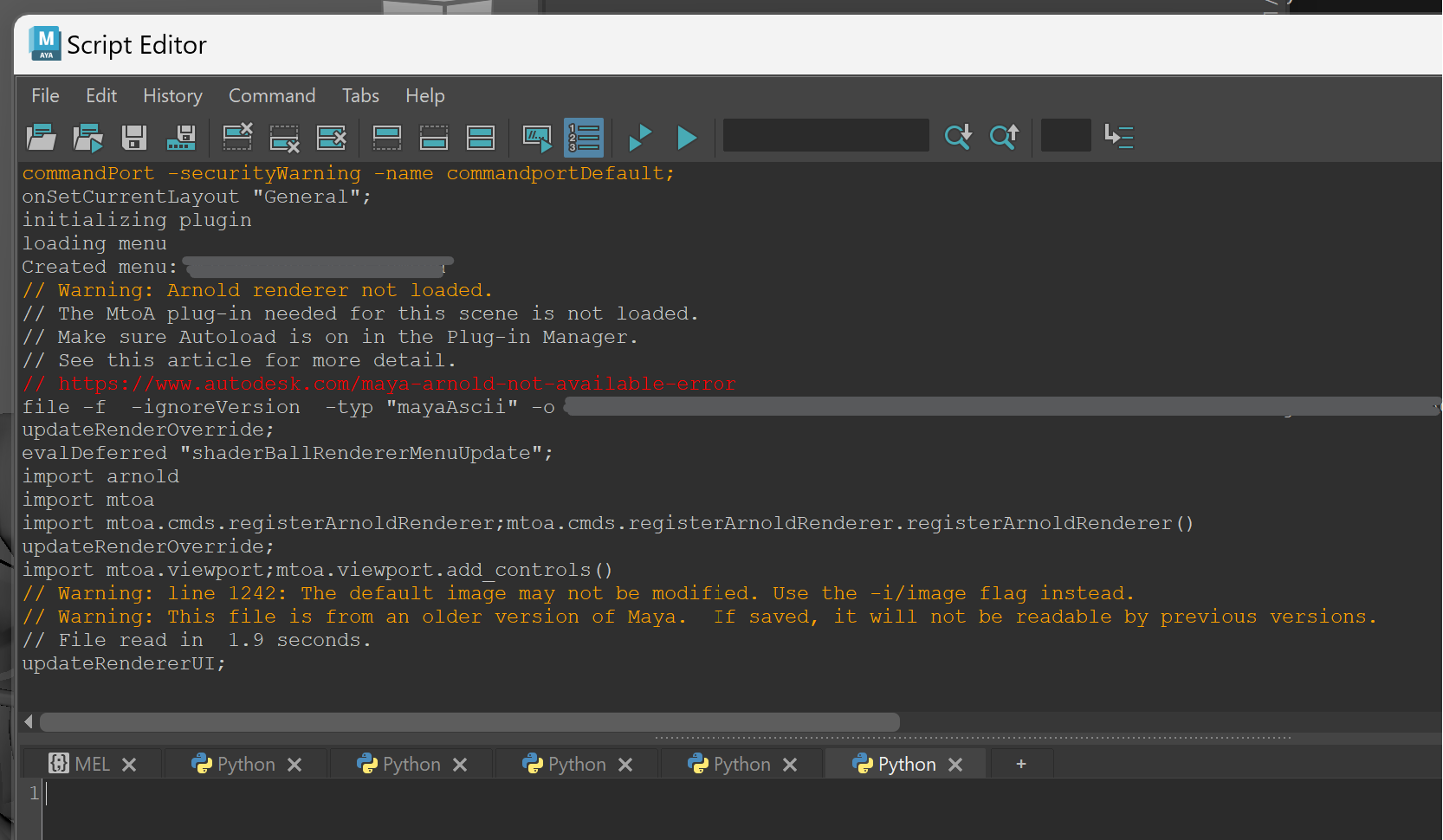
Task: Click the Clear All icon
Action: pyautogui.click(x=331, y=137)
